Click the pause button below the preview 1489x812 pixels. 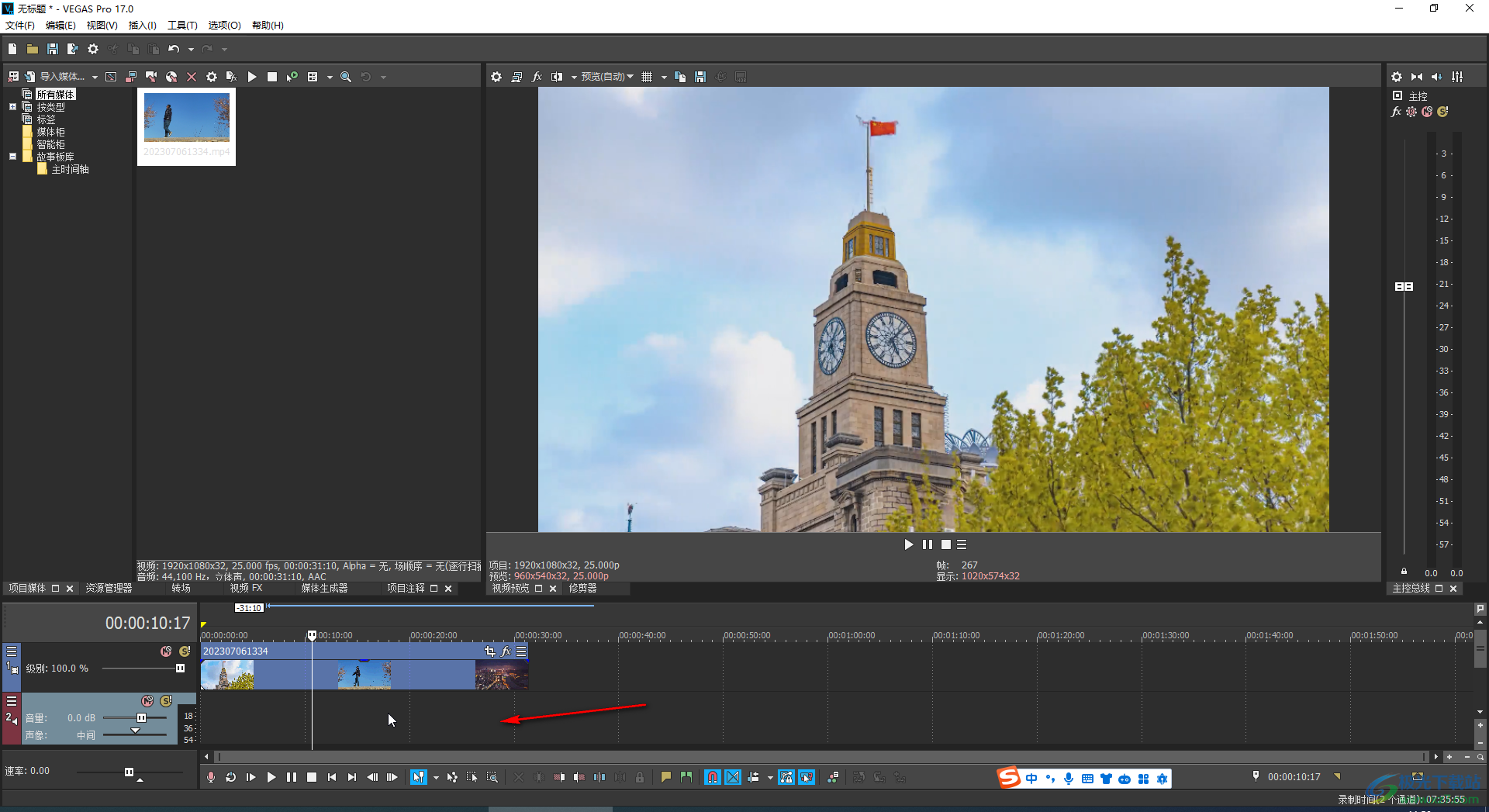tap(927, 544)
